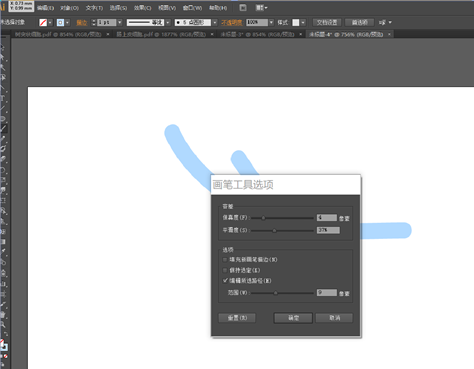Expand the fill color dropdown arrow
The height and width of the screenshot is (369, 474).
[50, 22]
